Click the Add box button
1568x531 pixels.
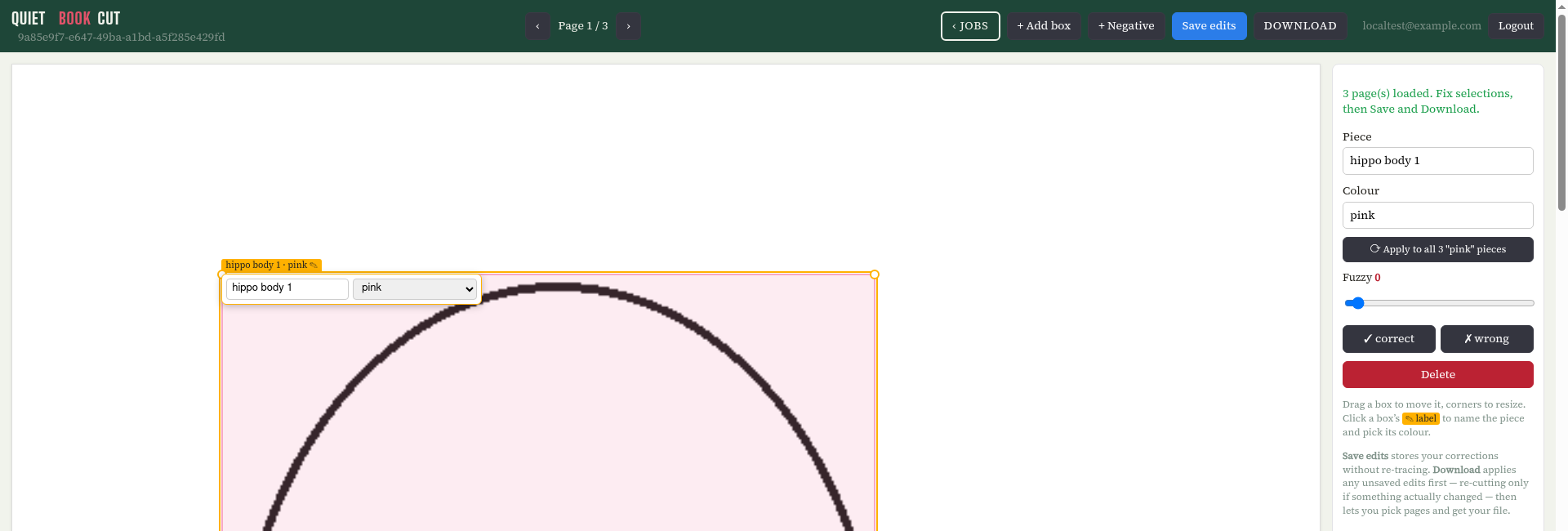tap(1044, 26)
